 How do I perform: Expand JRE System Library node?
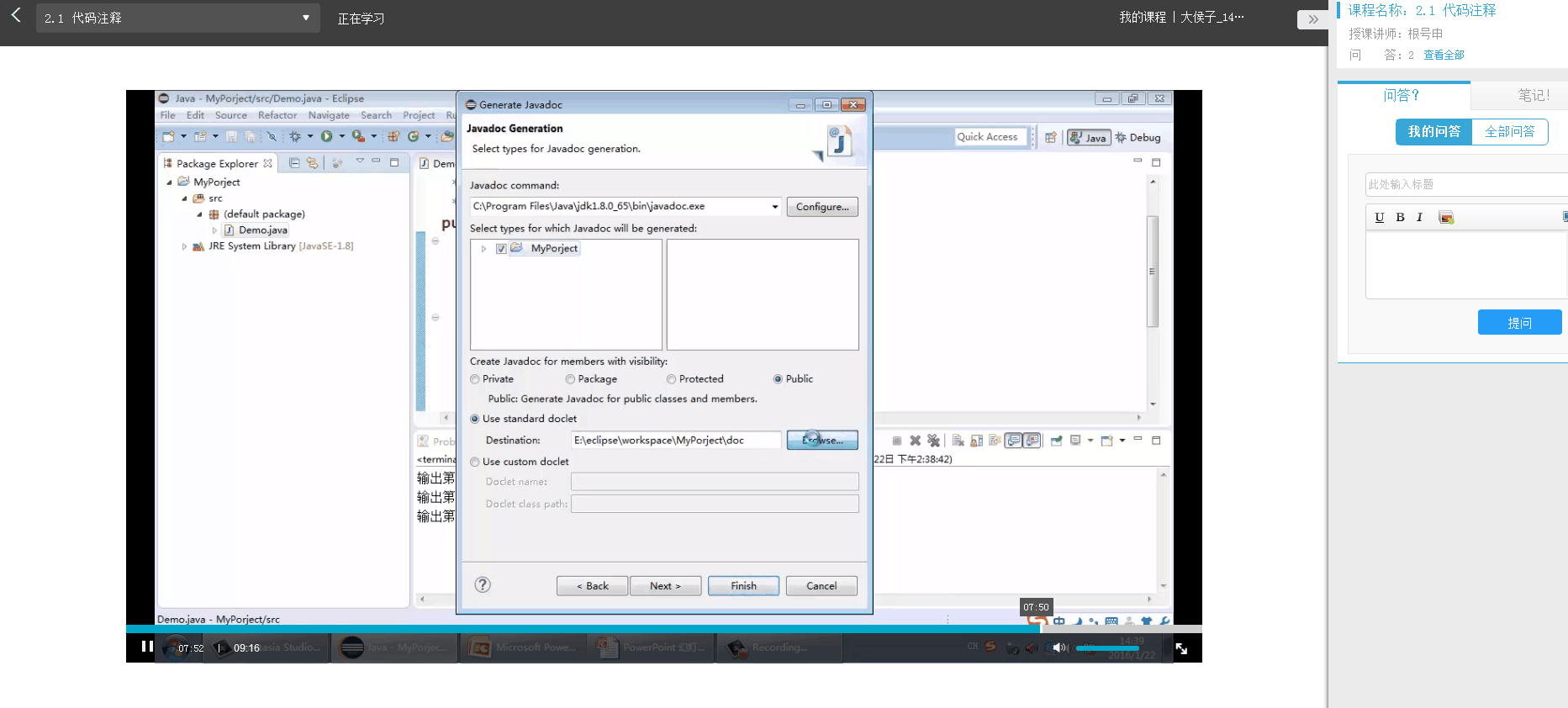click(x=184, y=246)
